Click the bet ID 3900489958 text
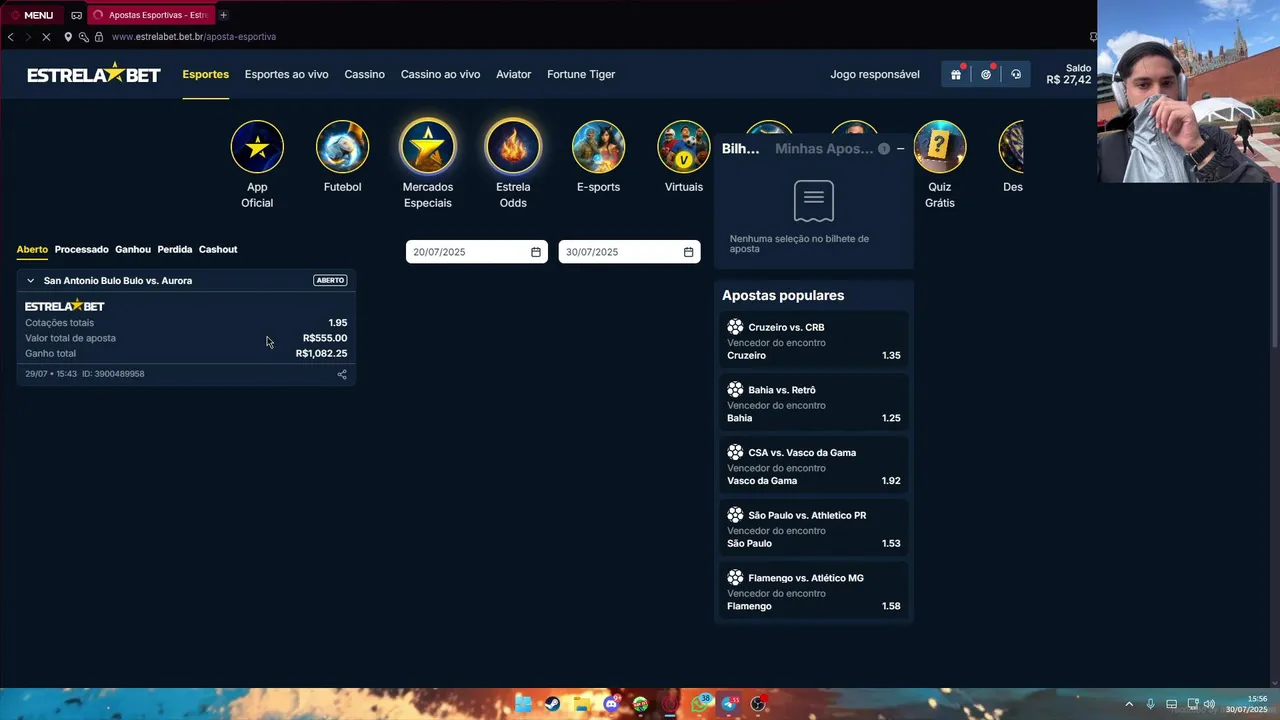The width and height of the screenshot is (1280, 720). click(113, 374)
